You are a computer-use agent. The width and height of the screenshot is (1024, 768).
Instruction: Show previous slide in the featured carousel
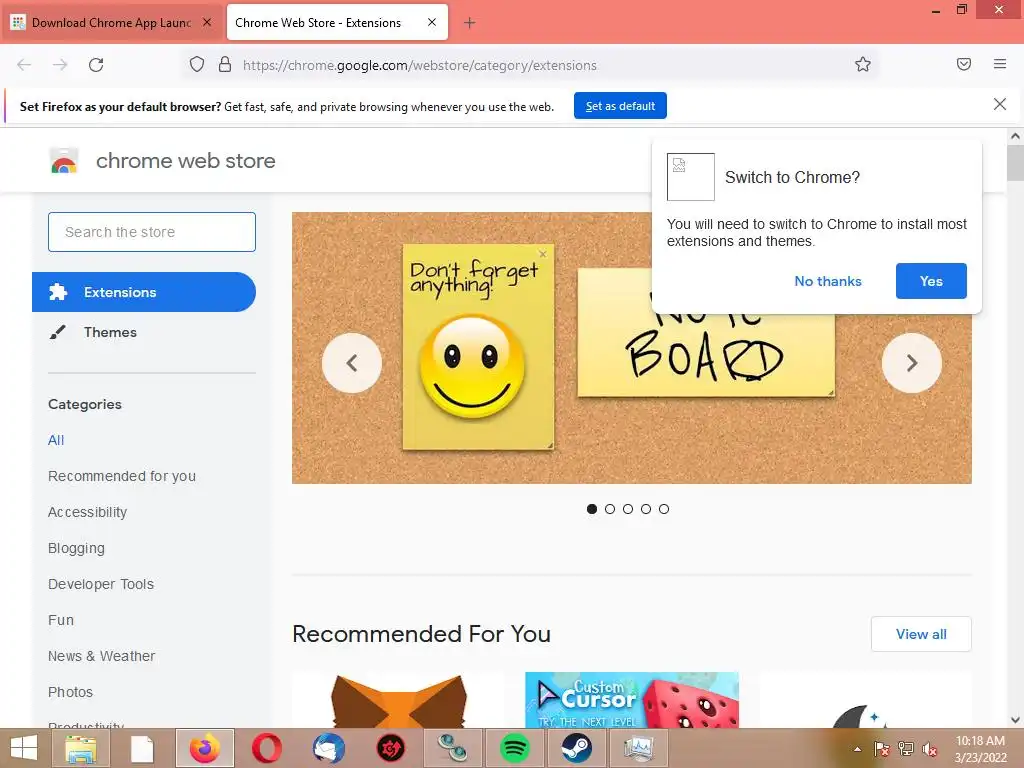point(352,363)
